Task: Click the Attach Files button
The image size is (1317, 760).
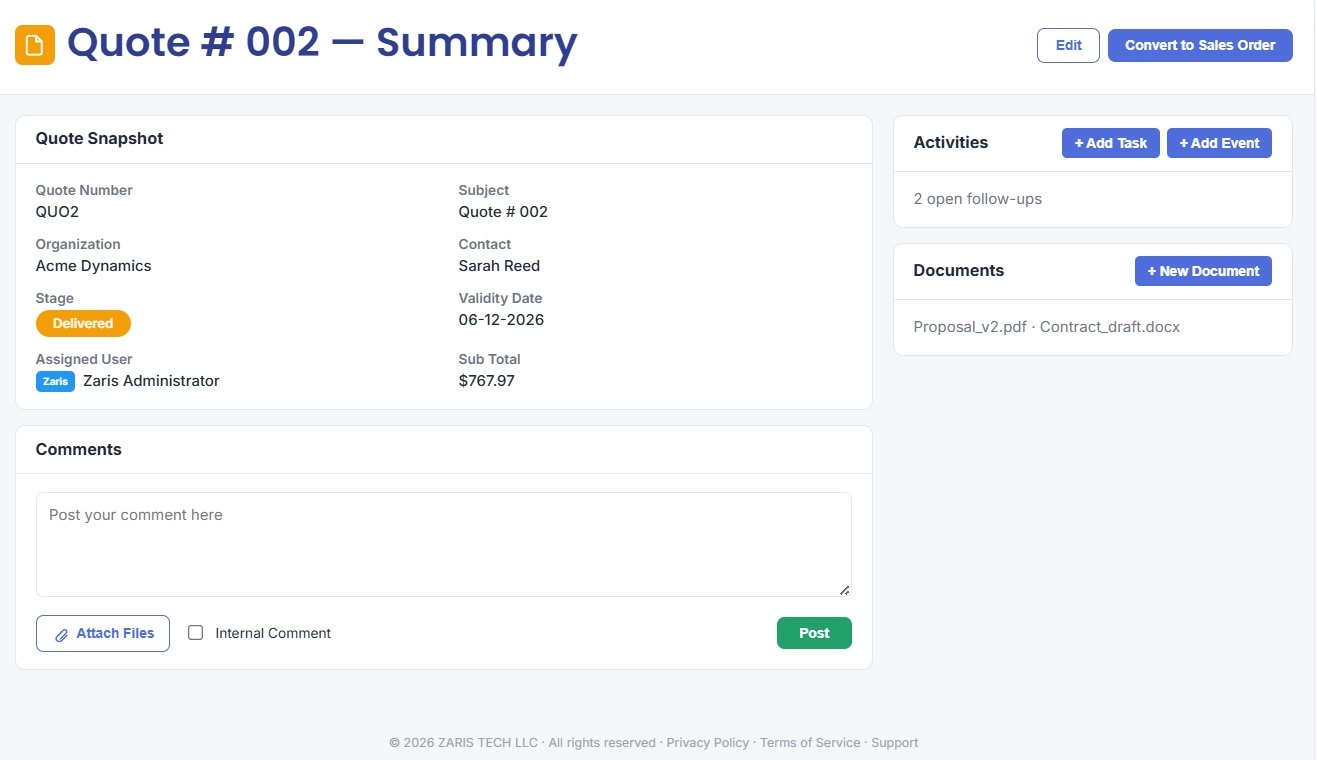Action: pyautogui.click(x=103, y=633)
